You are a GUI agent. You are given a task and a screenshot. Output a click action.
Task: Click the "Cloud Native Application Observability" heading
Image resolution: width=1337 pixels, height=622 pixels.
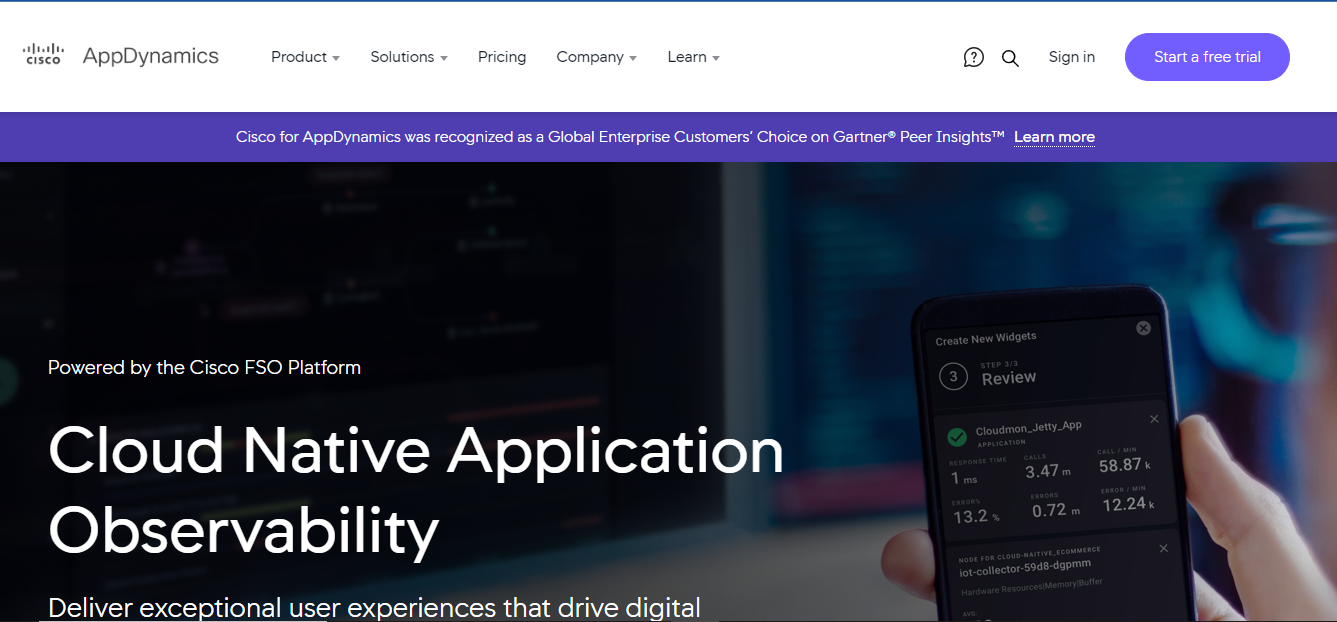coord(416,490)
